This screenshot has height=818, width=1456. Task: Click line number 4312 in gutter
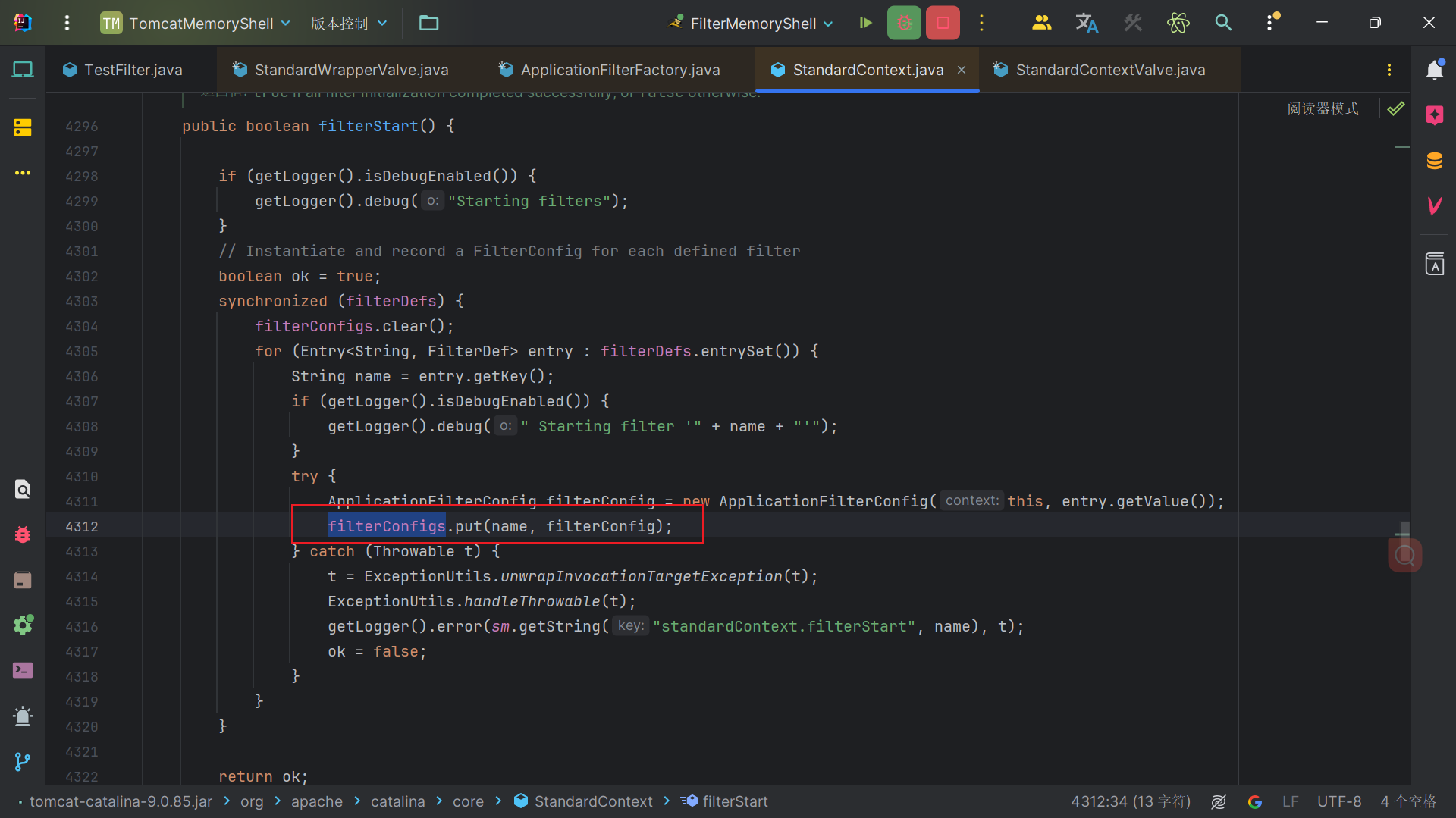pos(82,526)
